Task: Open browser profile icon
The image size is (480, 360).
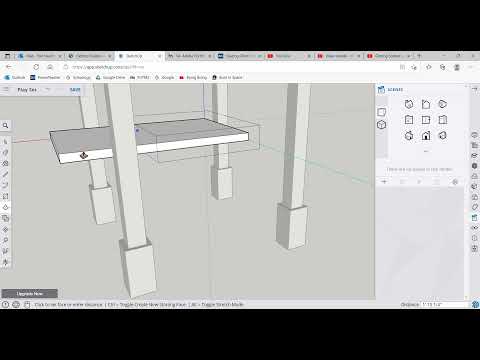Action: (x=457, y=67)
